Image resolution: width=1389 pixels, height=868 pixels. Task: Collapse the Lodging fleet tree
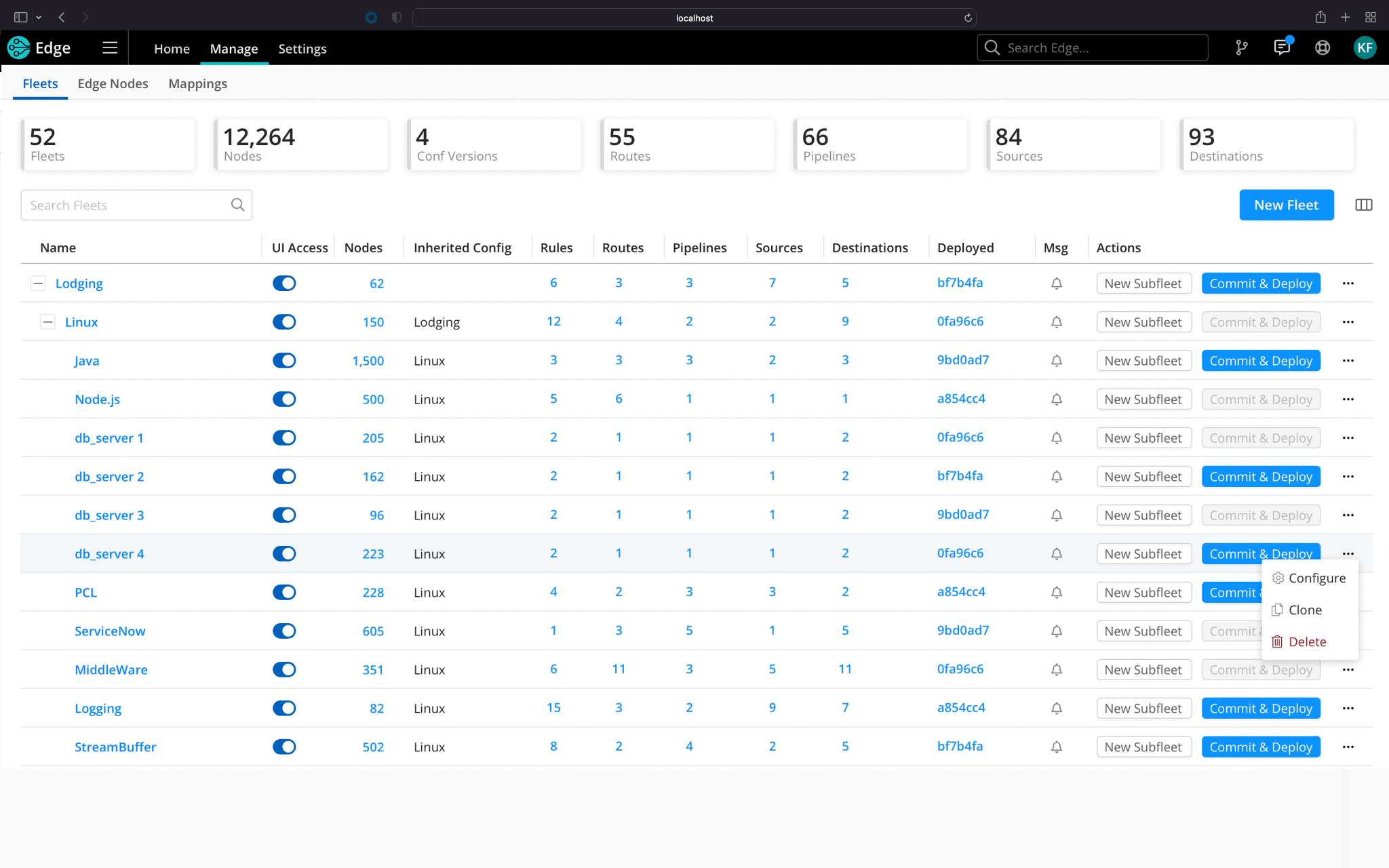click(38, 283)
